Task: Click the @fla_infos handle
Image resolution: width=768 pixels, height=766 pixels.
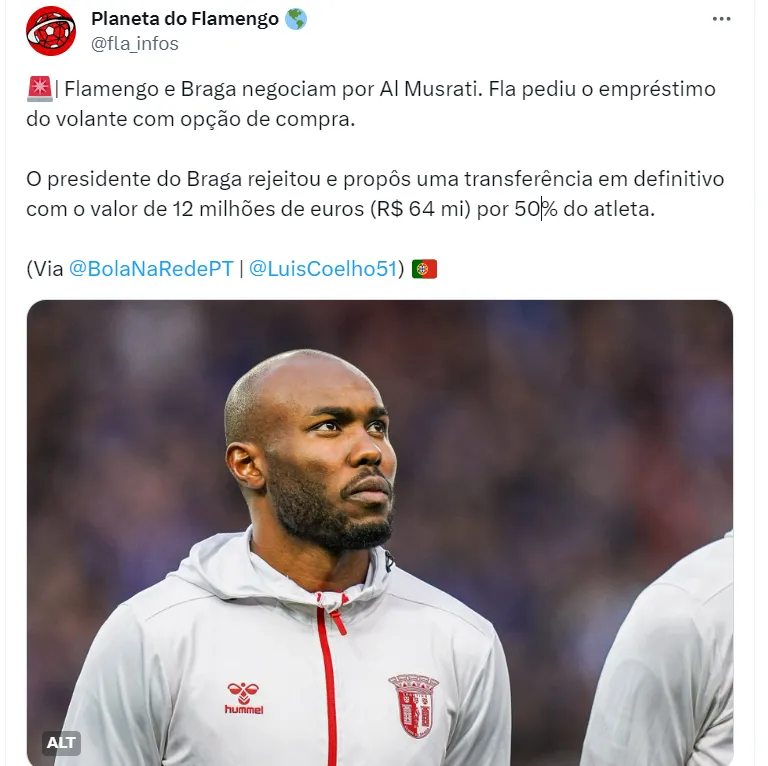Action: (135, 44)
